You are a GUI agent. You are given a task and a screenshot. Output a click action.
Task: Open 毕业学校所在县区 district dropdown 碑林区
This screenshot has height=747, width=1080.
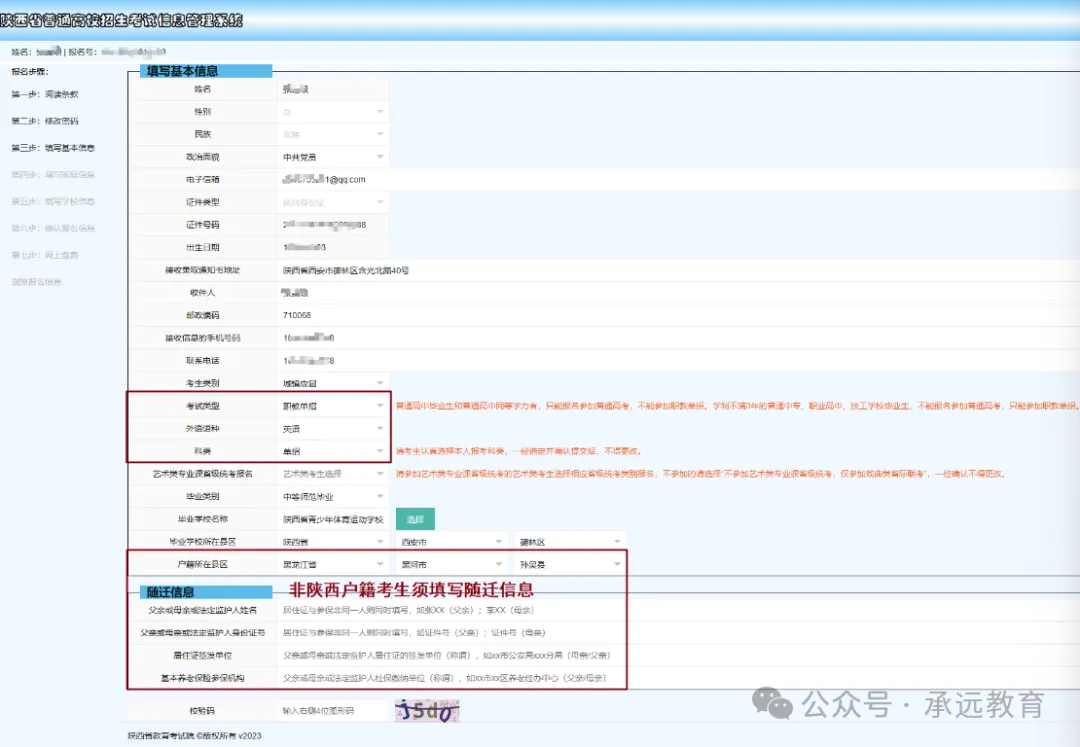click(570, 542)
